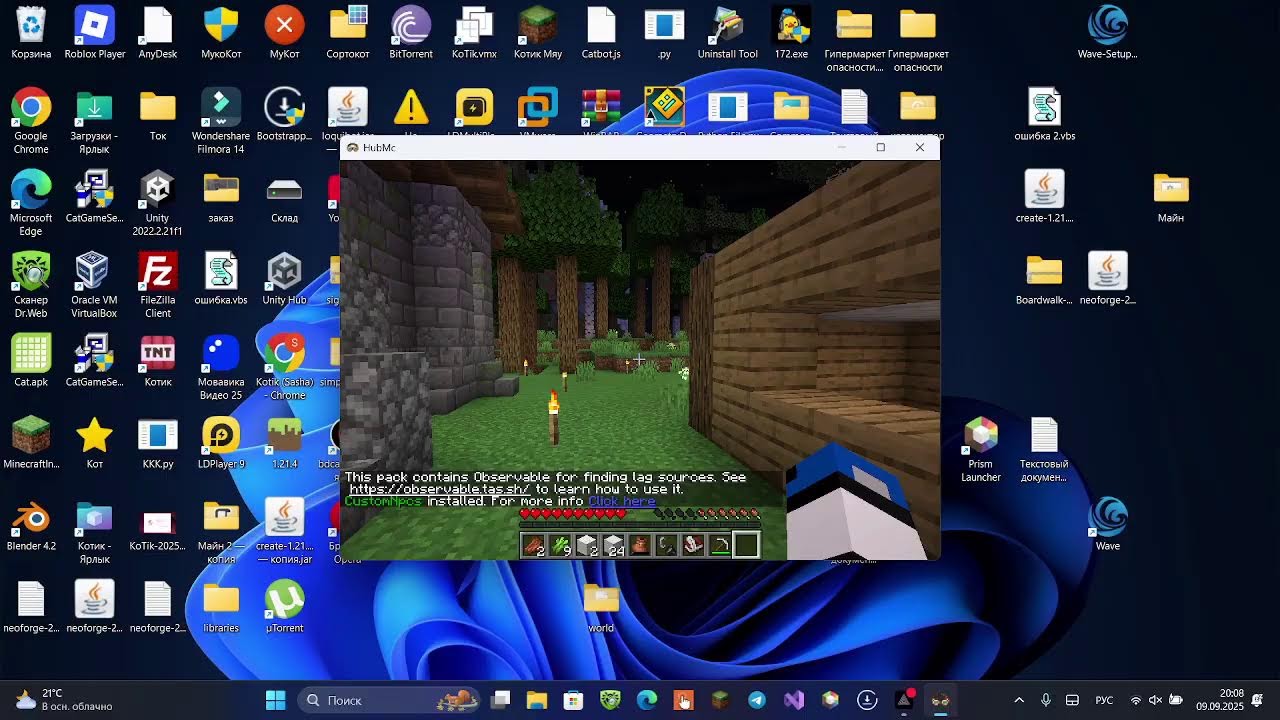Select the empty highlighted hotbar slot

click(x=745, y=545)
